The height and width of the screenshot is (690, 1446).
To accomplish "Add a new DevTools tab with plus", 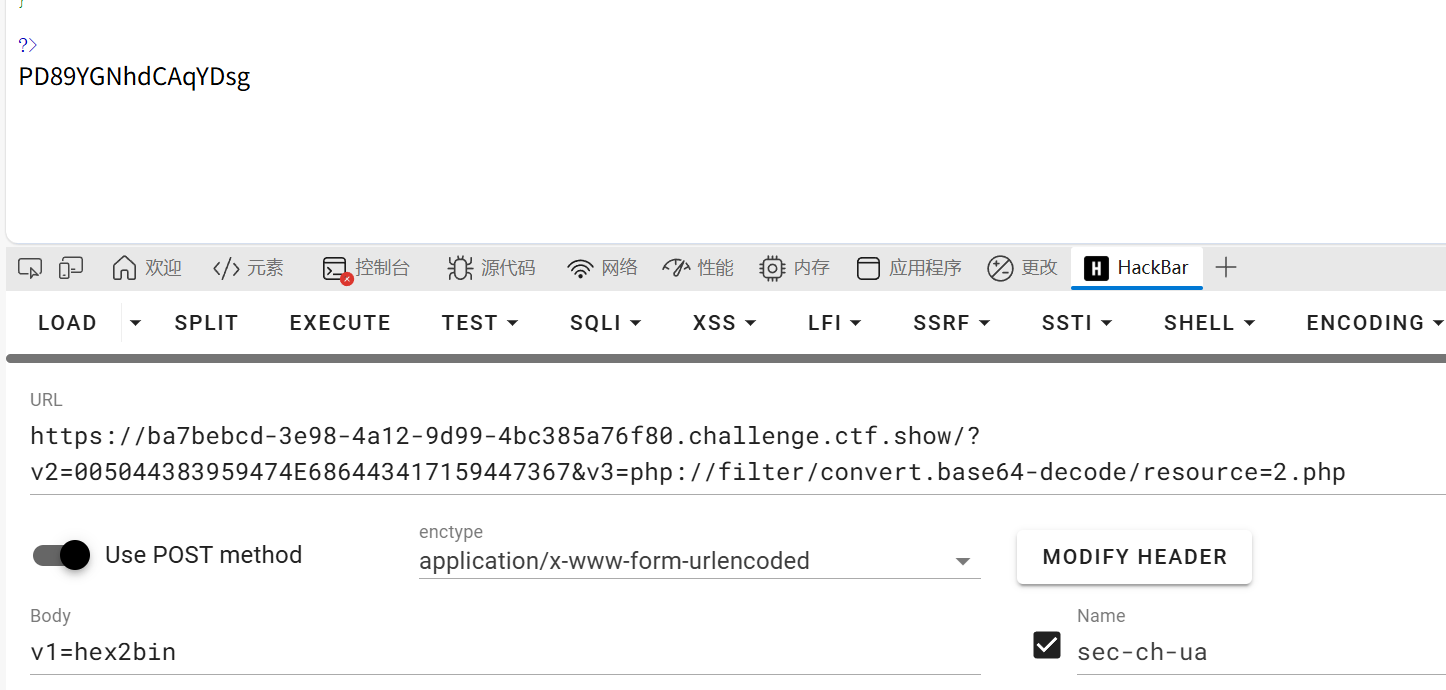I will point(1226,268).
